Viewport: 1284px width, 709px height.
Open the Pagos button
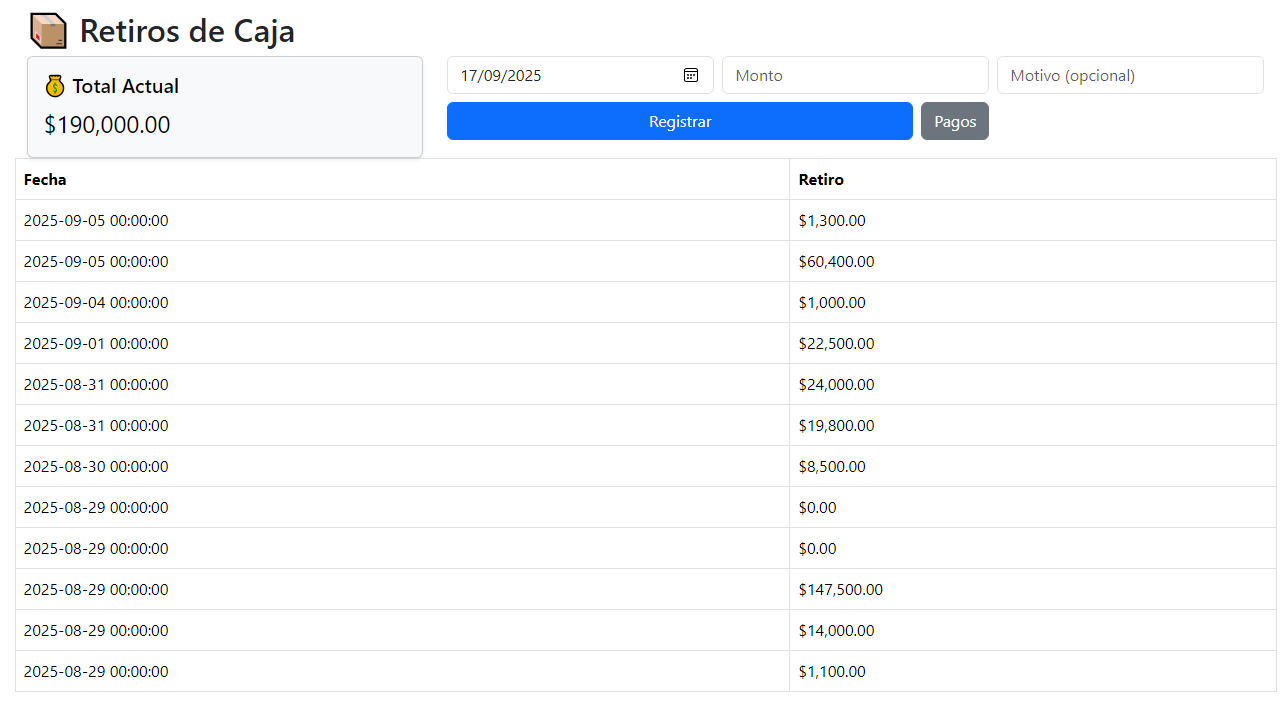(954, 121)
